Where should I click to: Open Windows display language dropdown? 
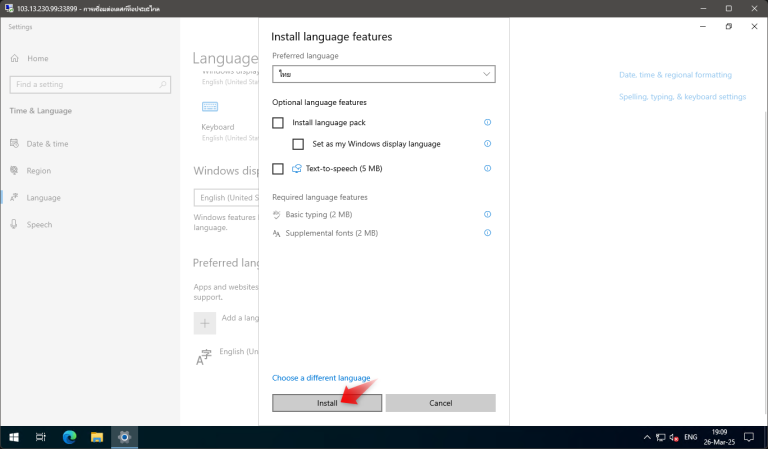pyautogui.click(x=226, y=197)
